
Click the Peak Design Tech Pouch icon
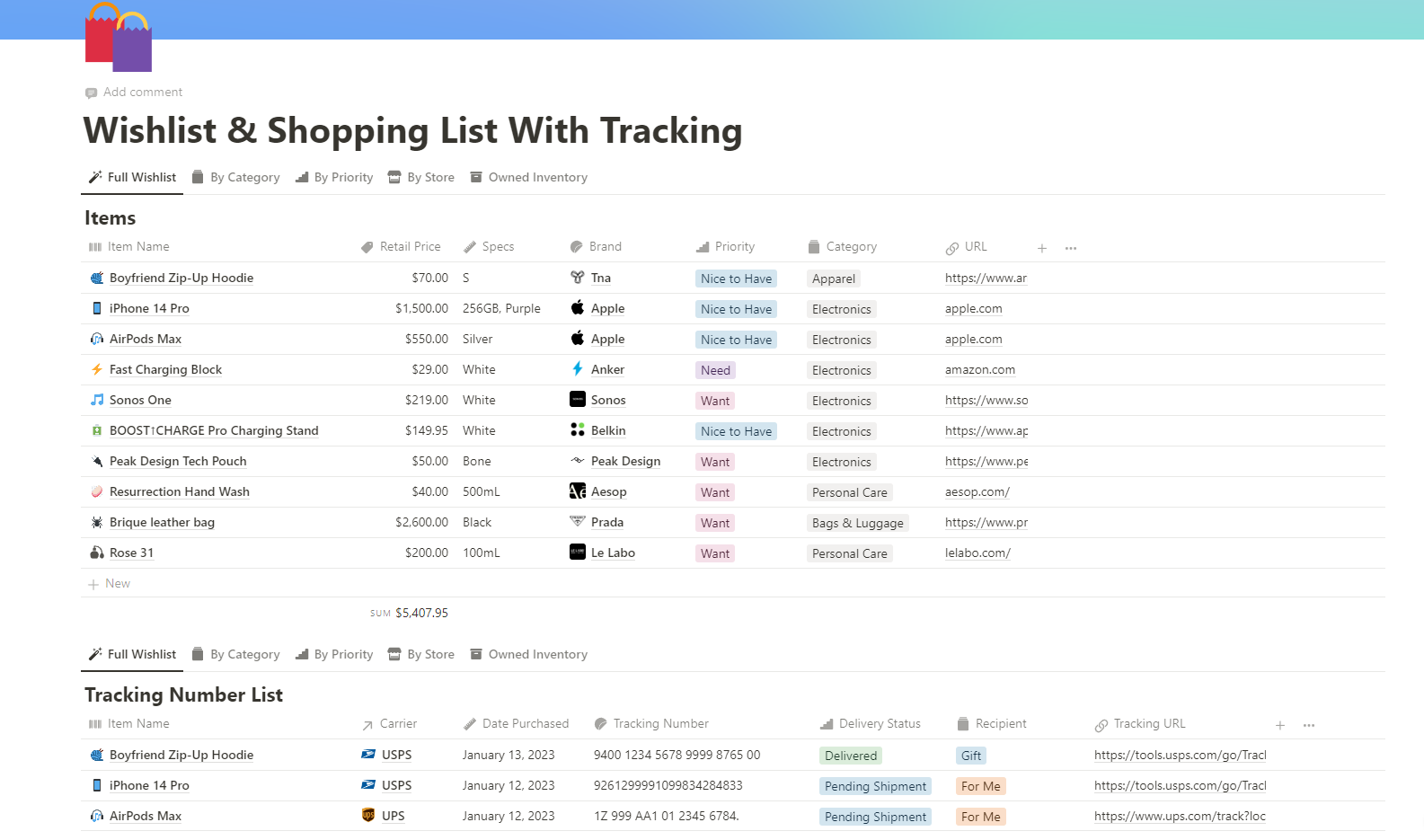coord(97,461)
